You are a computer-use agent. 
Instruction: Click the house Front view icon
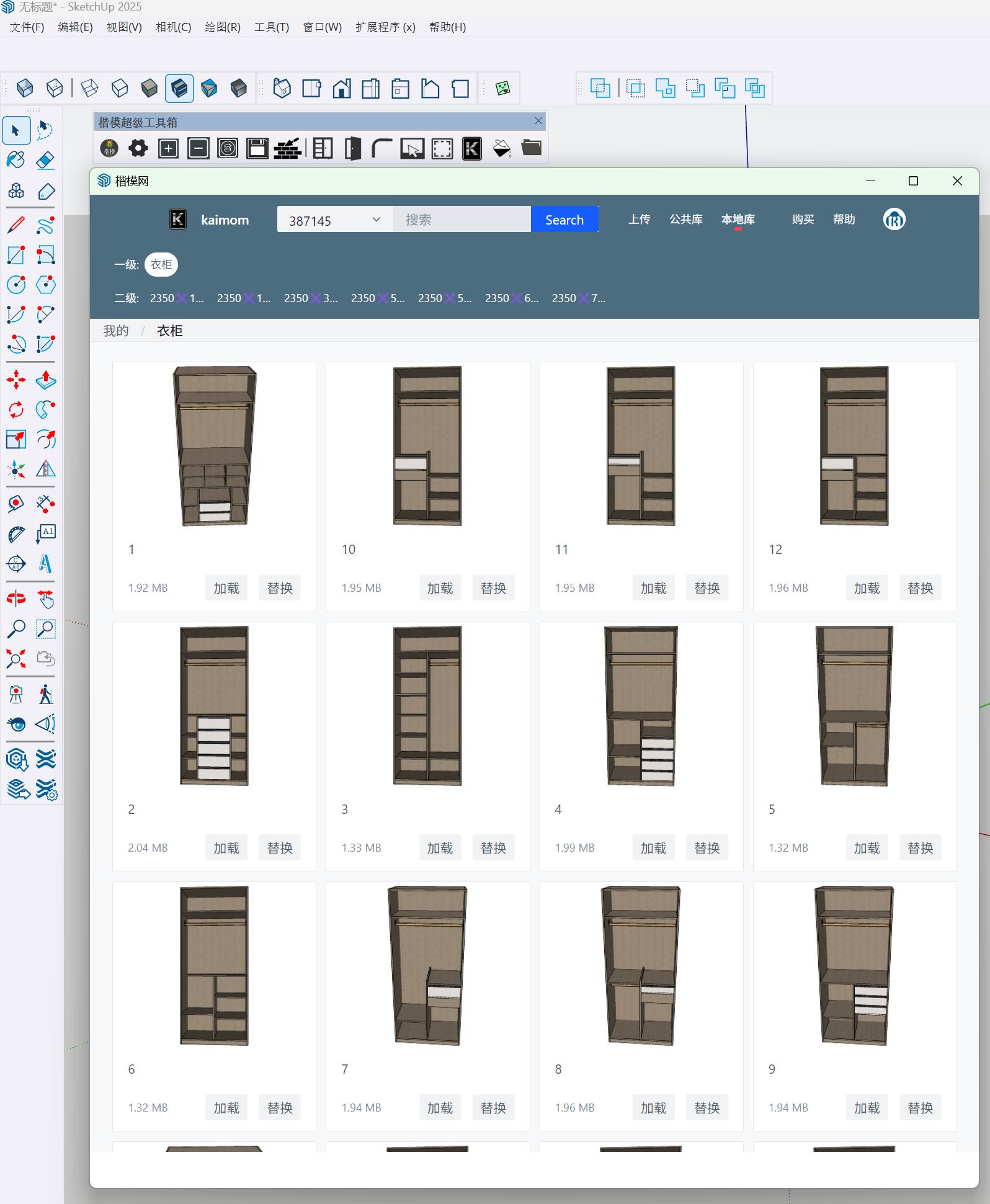(341, 88)
